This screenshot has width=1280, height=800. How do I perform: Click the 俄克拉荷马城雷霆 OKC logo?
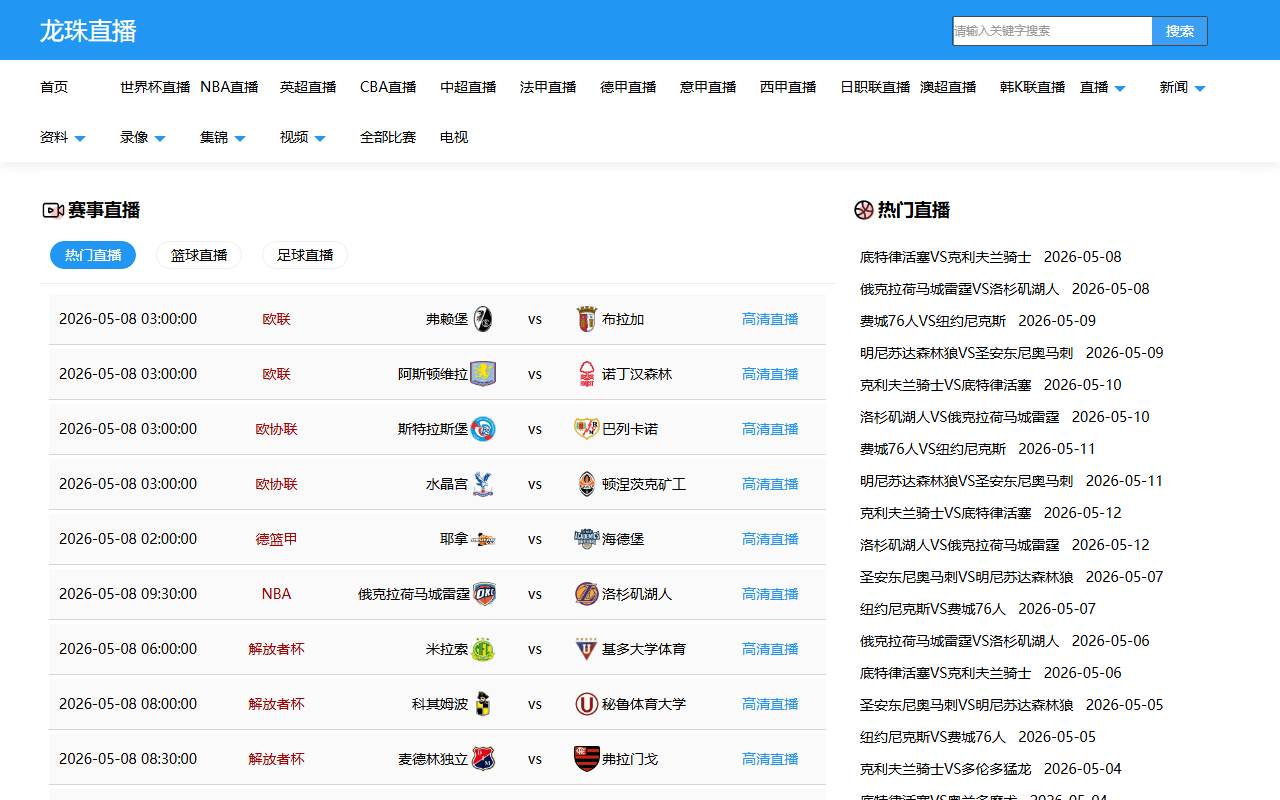[x=483, y=594]
